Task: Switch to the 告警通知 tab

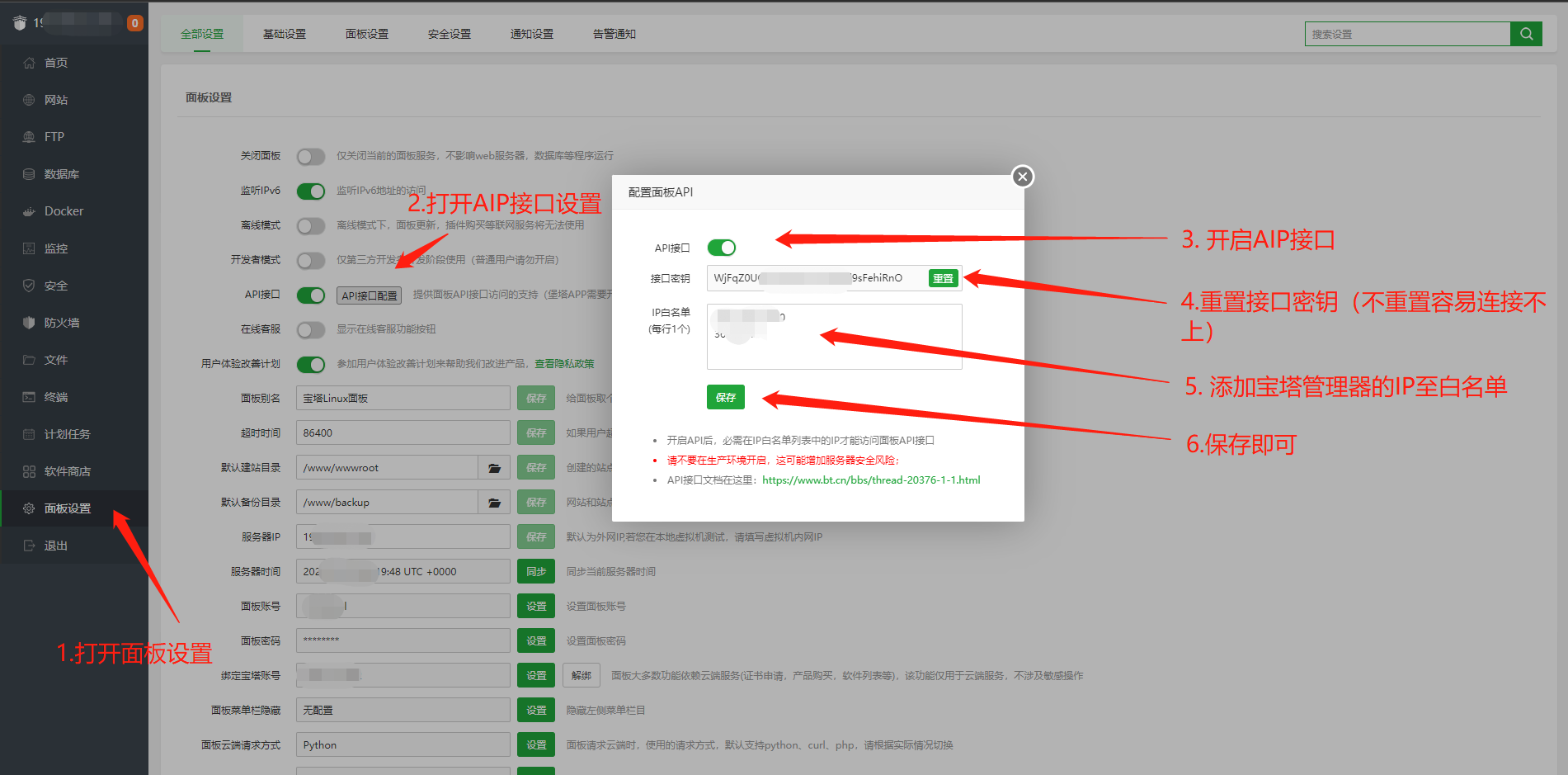Action: (x=614, y=34)
